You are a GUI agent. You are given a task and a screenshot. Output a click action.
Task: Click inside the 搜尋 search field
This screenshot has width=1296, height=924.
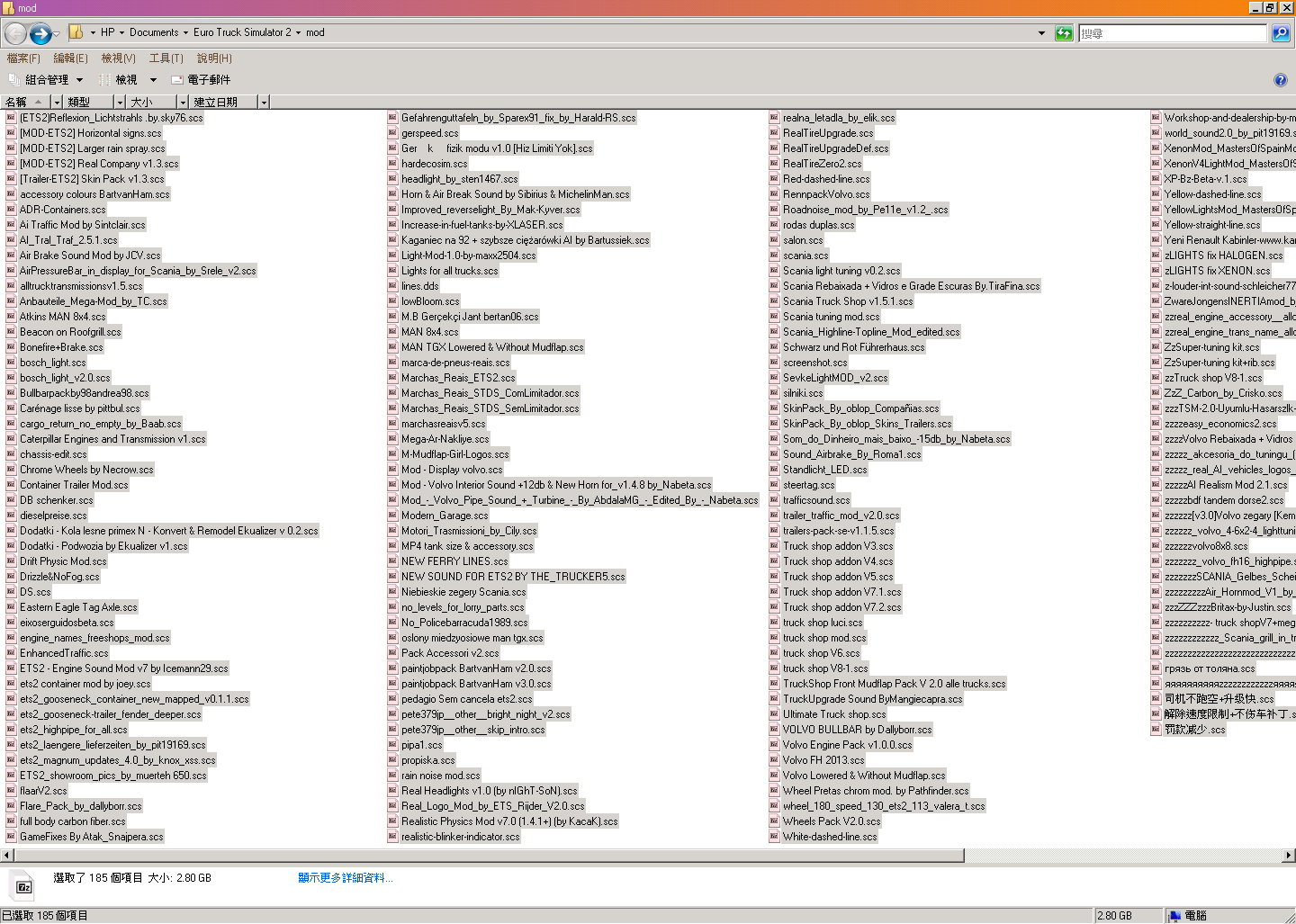(1172, 33)
